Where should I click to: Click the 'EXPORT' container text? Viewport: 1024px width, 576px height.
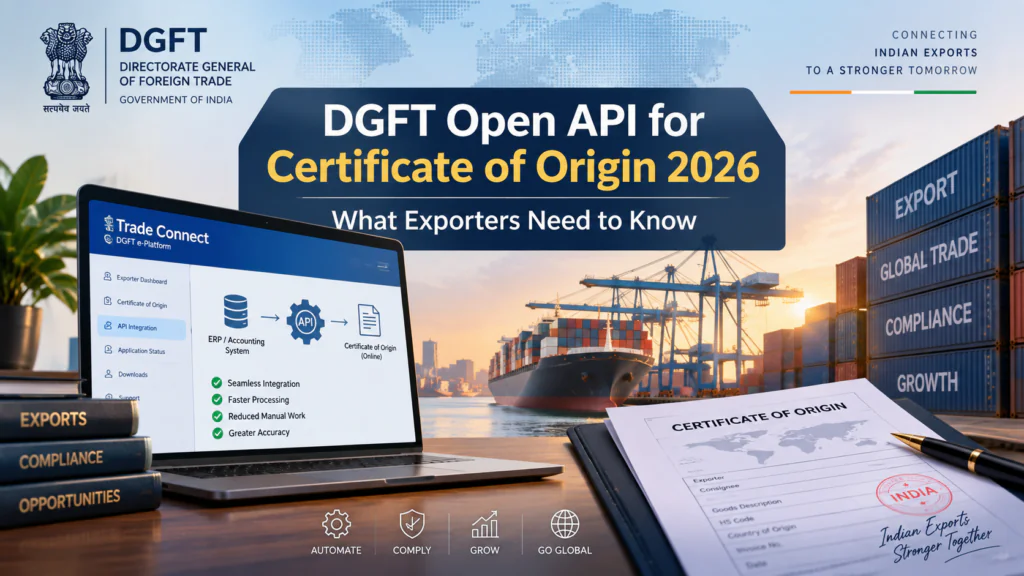[926, 193]
